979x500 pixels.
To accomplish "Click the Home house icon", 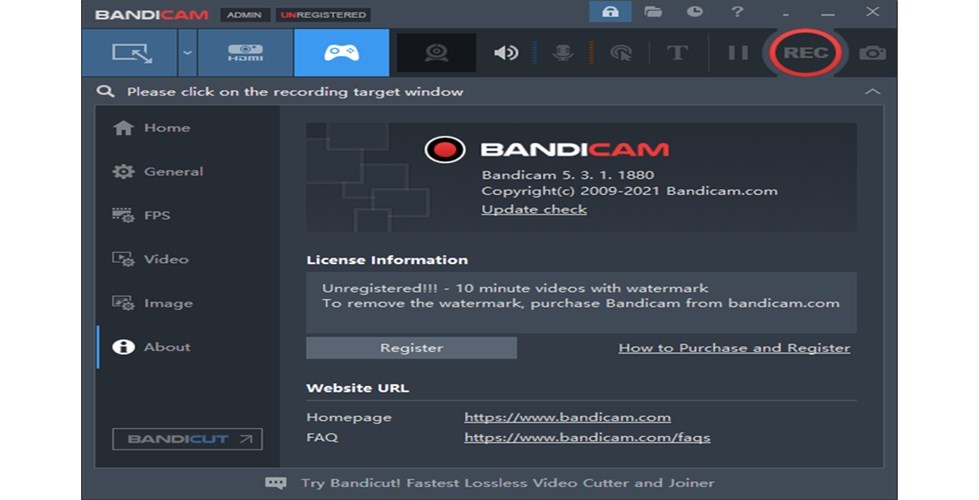I will tap(123, 128).
